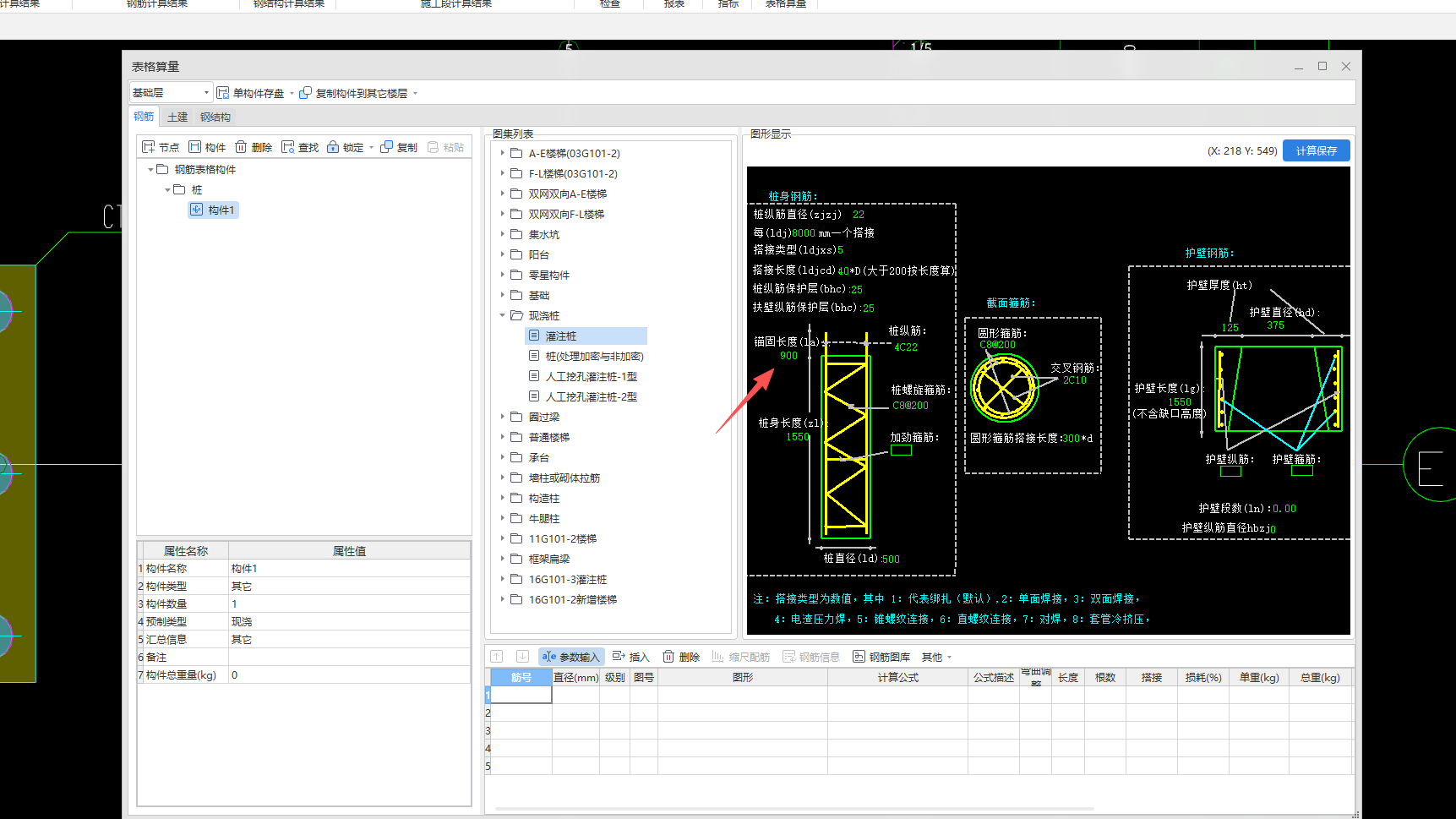Click the move row down arrow icon
1456x819 pixels.
tap(522, 657)
